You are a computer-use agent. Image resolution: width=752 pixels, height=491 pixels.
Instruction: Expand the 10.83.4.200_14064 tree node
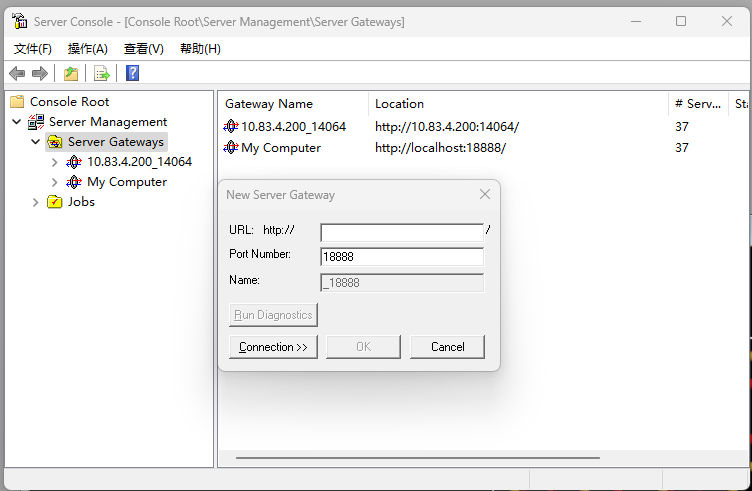point(55,162)
